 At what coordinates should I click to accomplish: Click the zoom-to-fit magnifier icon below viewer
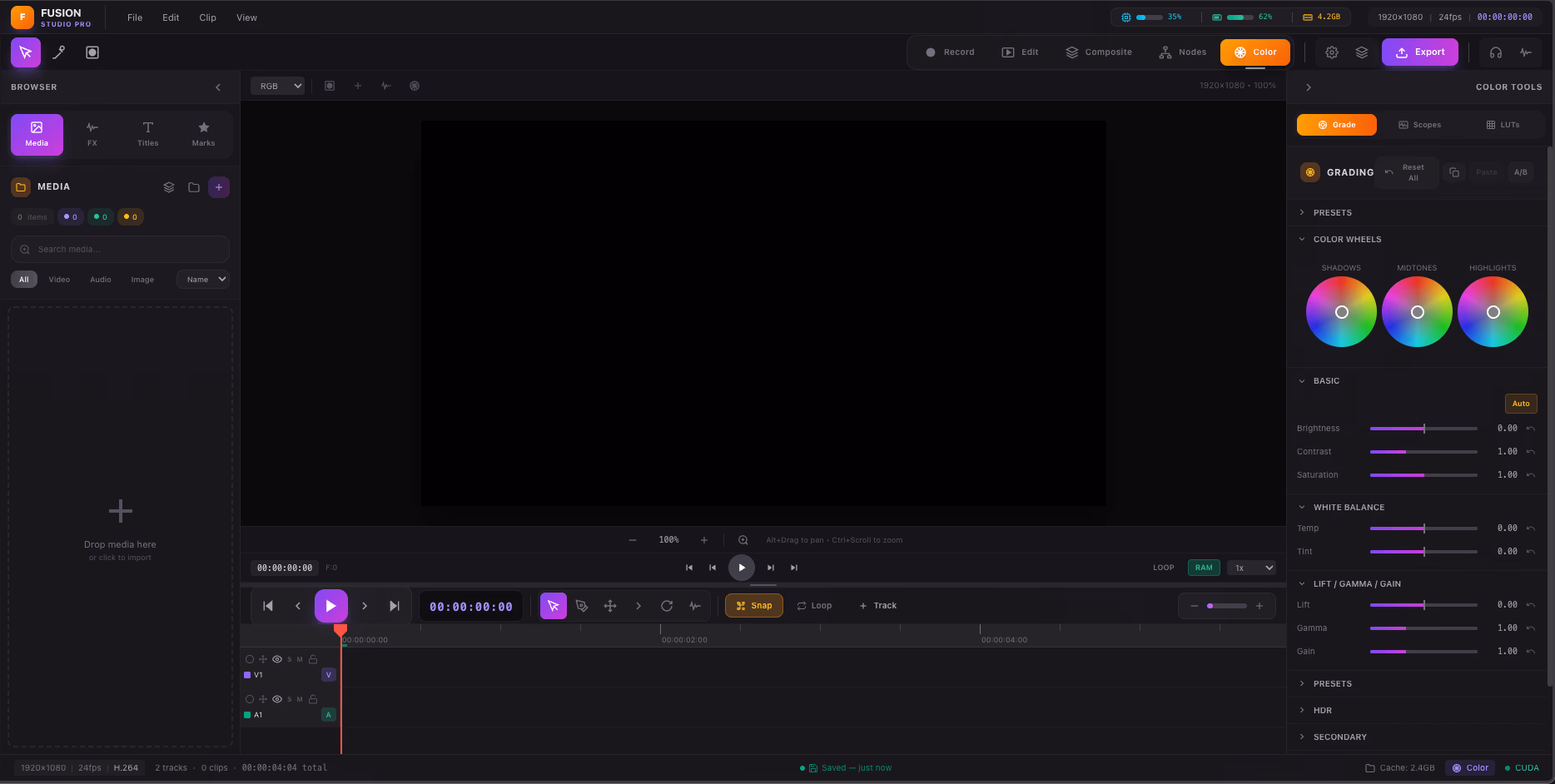[743, 540]
